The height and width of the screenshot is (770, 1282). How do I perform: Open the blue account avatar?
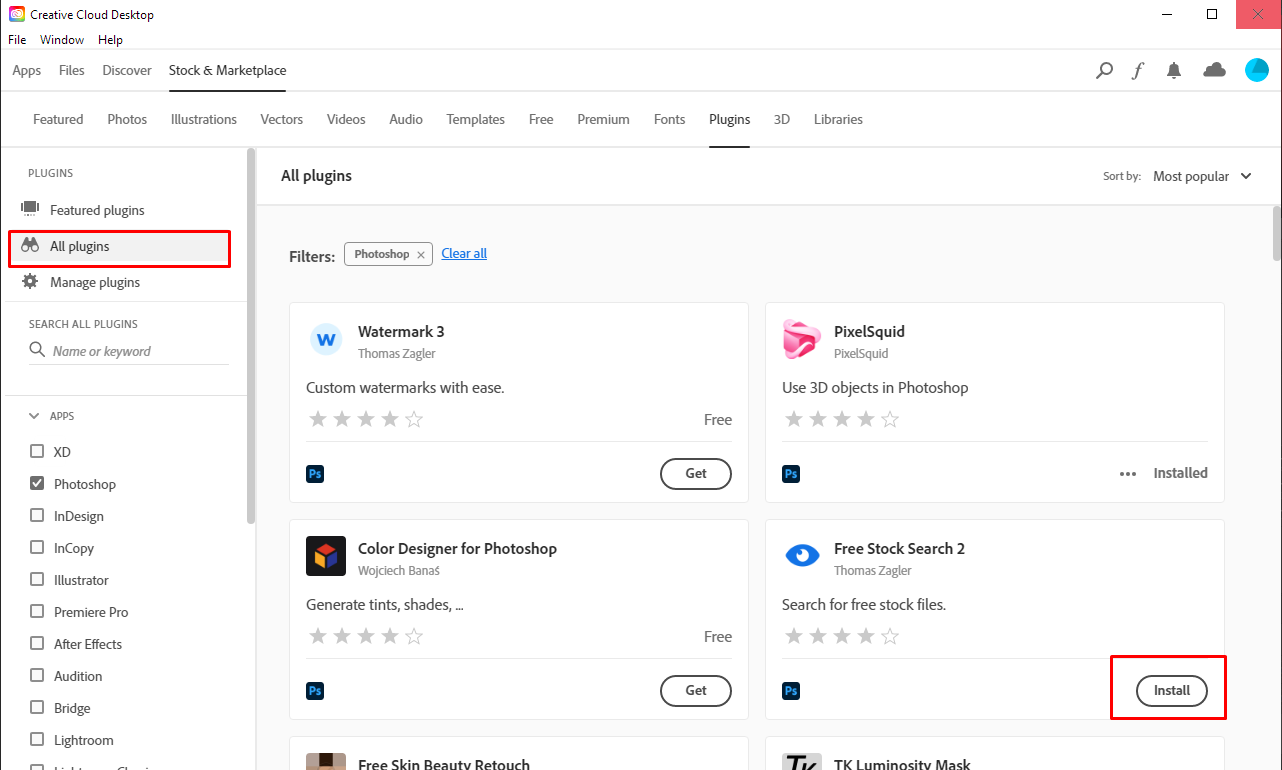click(x=1256, y=70)
